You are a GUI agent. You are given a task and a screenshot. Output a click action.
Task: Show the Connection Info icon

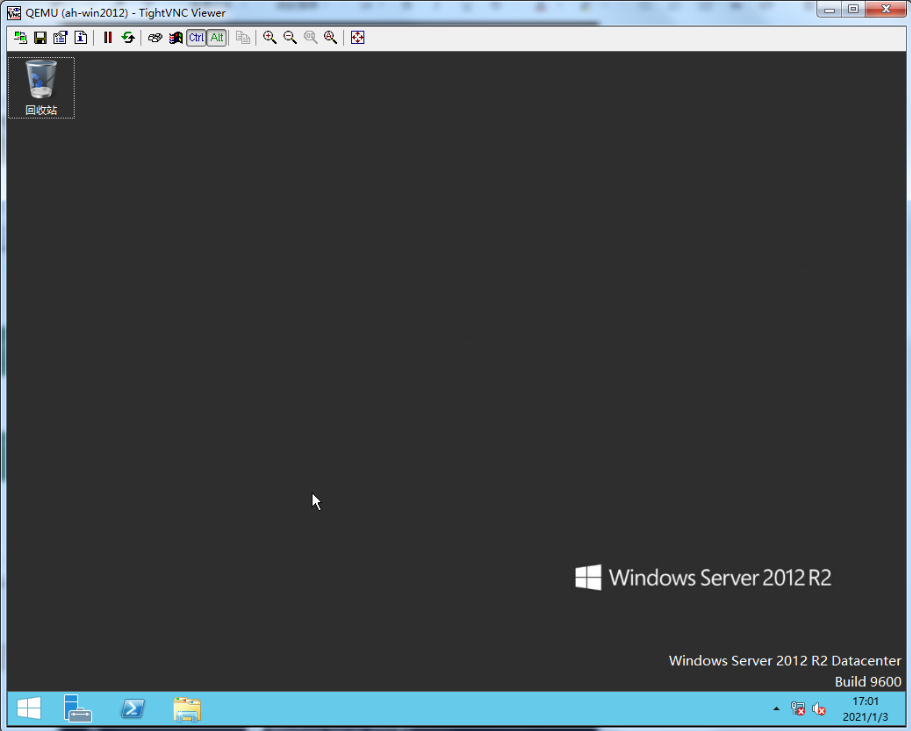[x=81, y=38]
